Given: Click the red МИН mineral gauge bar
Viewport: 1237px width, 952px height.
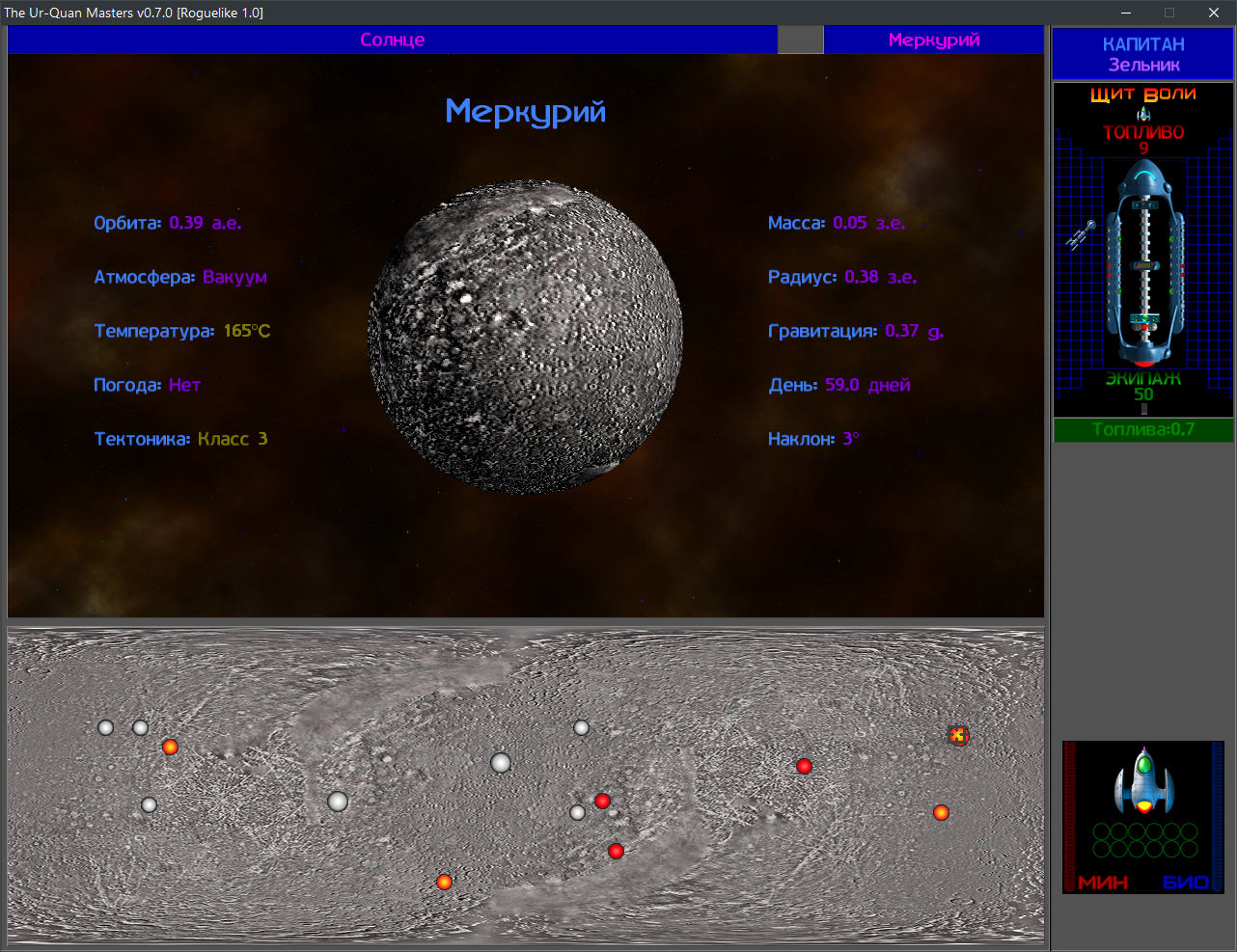Looking at the screenshot, I should [1069, 817].
